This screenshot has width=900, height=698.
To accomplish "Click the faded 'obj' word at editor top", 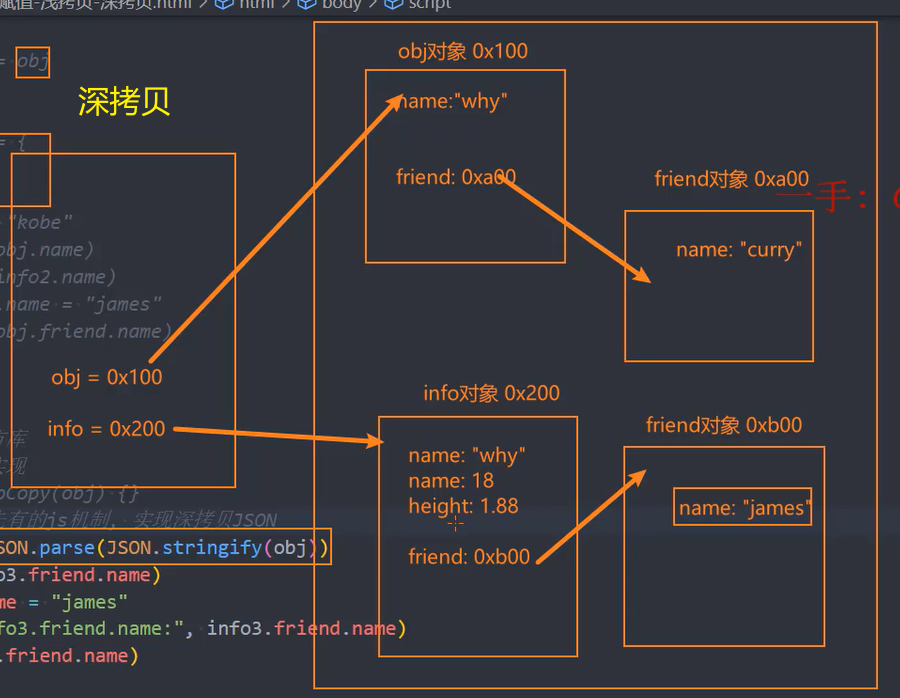I will tap(32, 61).
